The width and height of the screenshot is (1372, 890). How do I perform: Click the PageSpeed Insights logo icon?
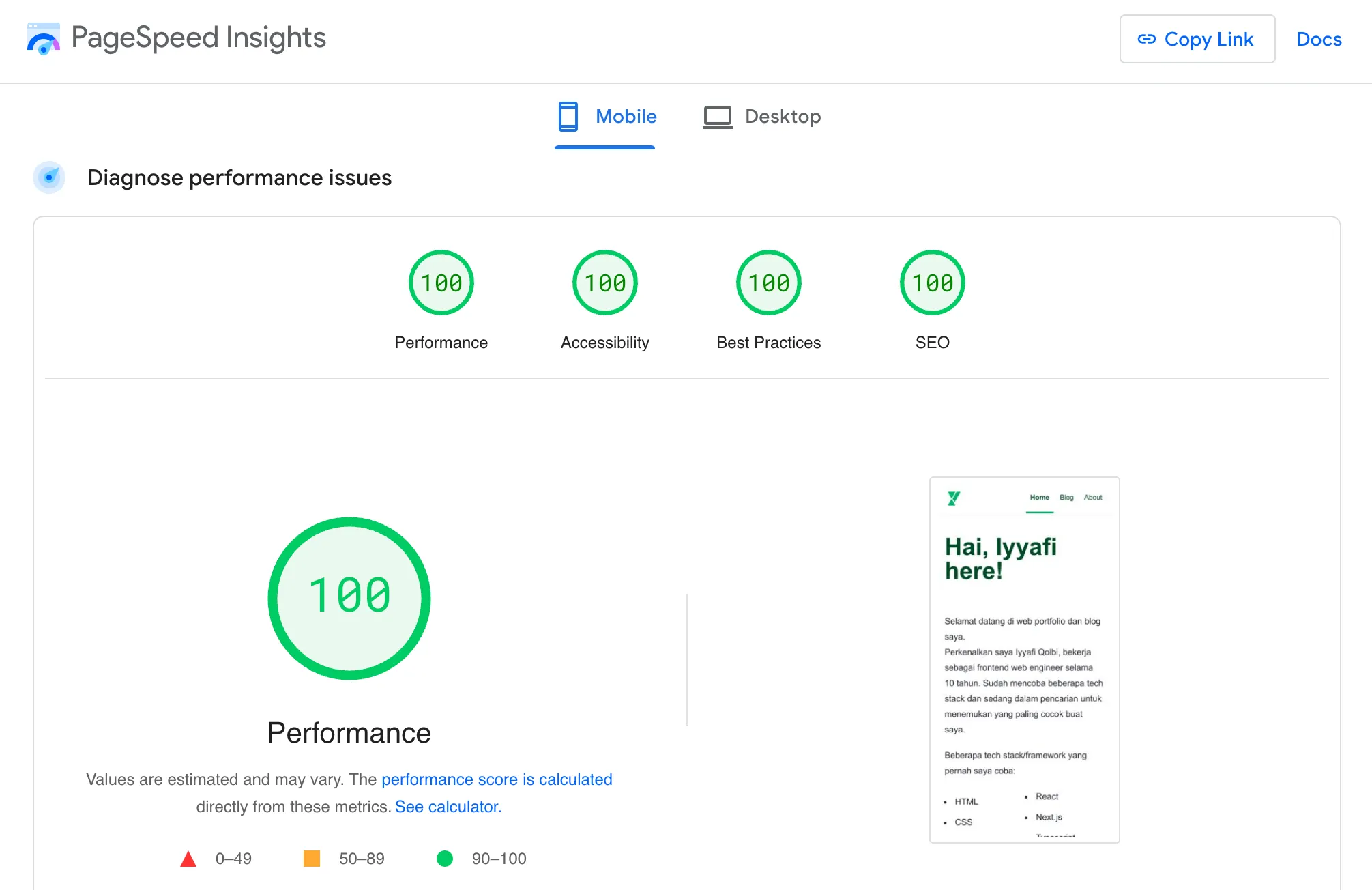pos(43,39)
